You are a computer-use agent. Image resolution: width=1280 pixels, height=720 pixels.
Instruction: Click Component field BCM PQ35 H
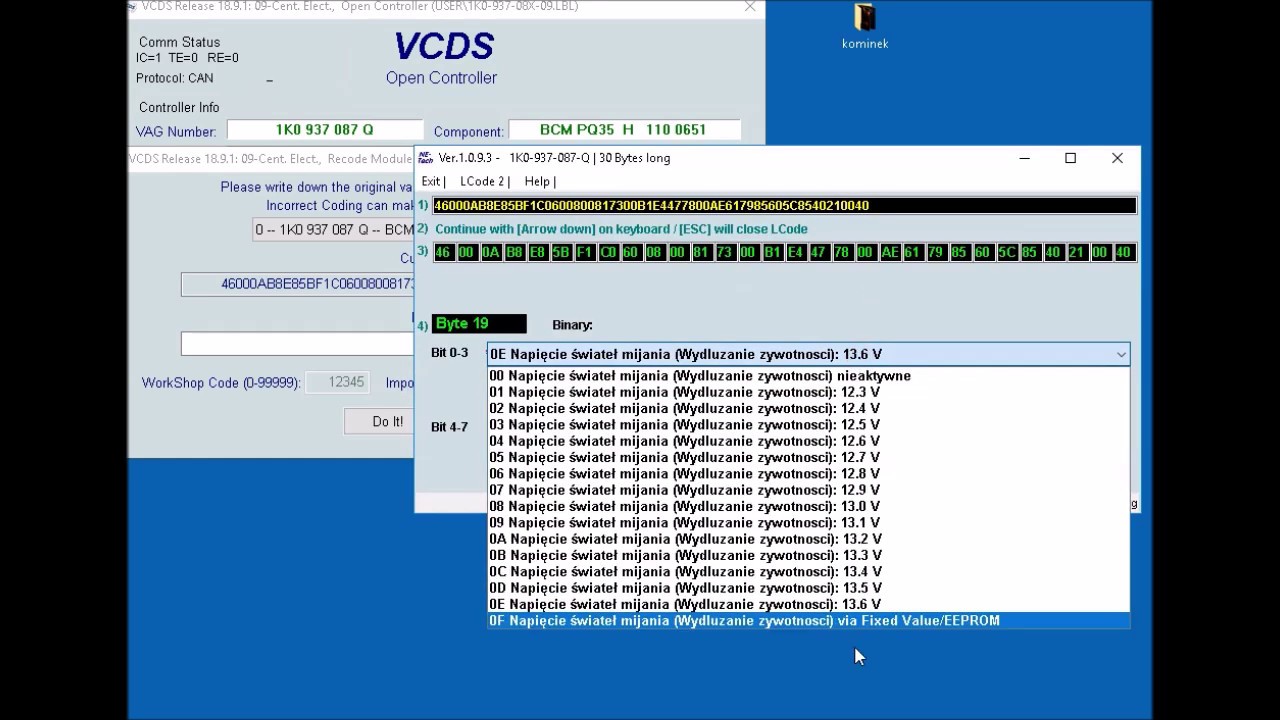[624, 130]
